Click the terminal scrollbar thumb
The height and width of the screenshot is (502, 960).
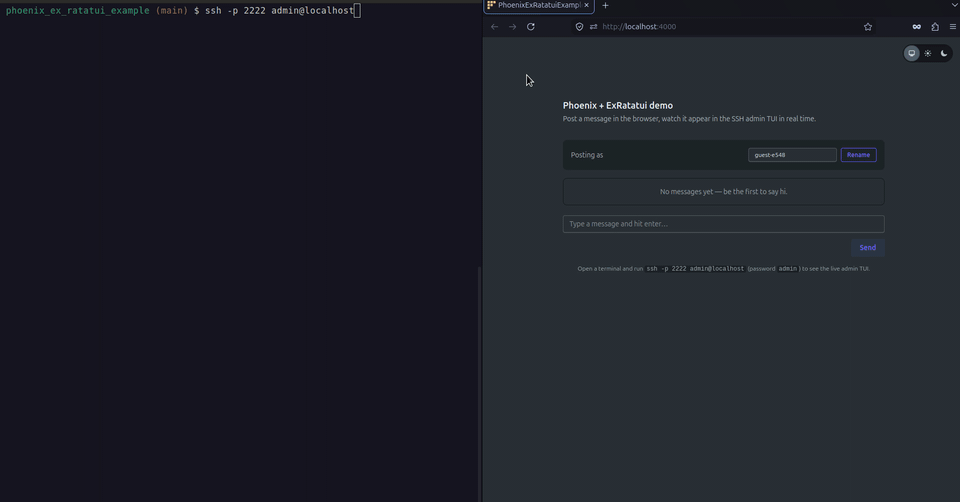click(x=479, y=384)
